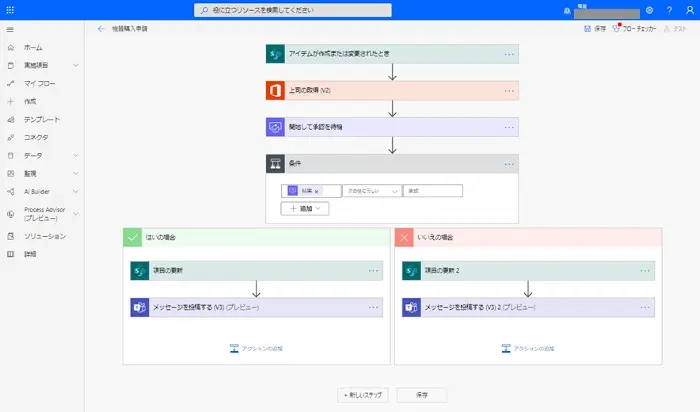Open the help question mark icon
700x412 pixels.
[x=669, y=10]
